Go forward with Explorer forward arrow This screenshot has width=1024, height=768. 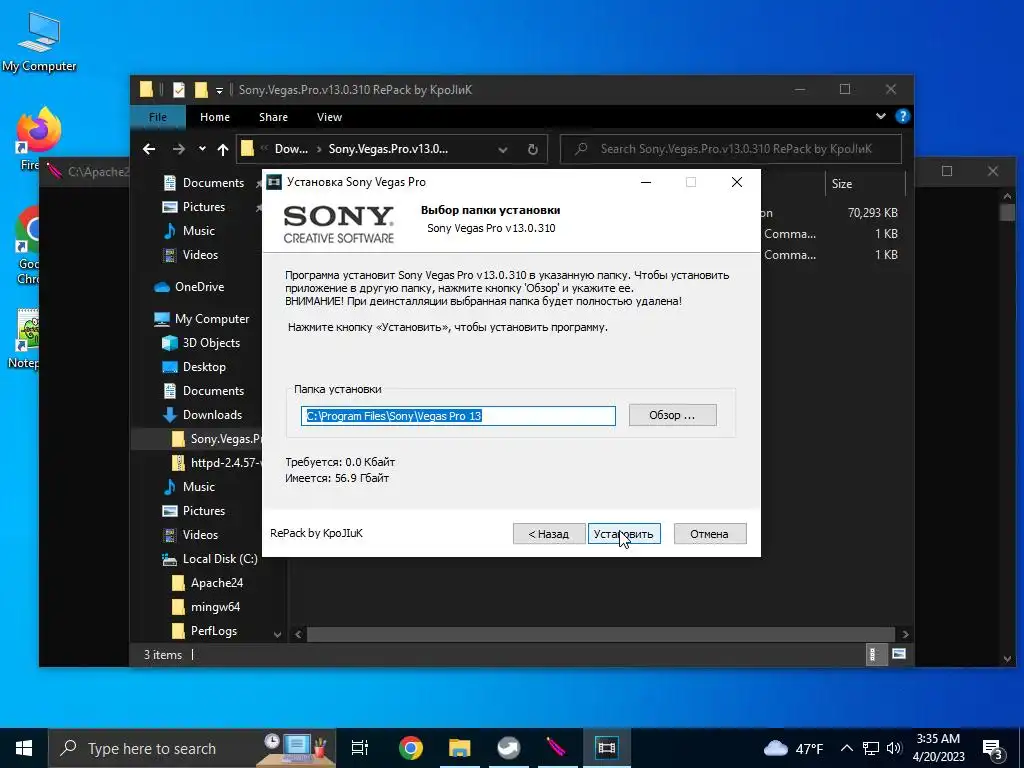pos(178,150)
